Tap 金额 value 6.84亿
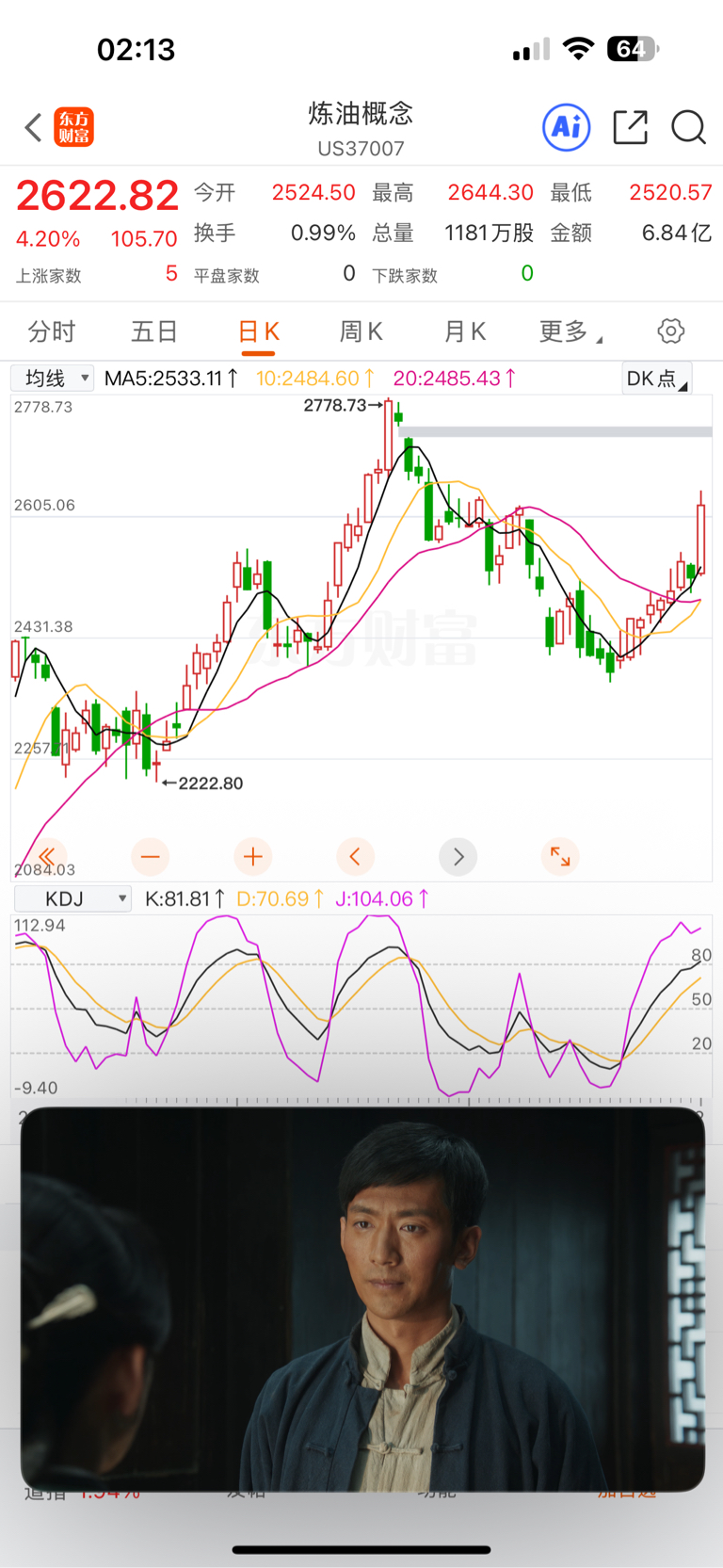The height and width of the screenshot is (1568, 723). [x=677, y=233]
